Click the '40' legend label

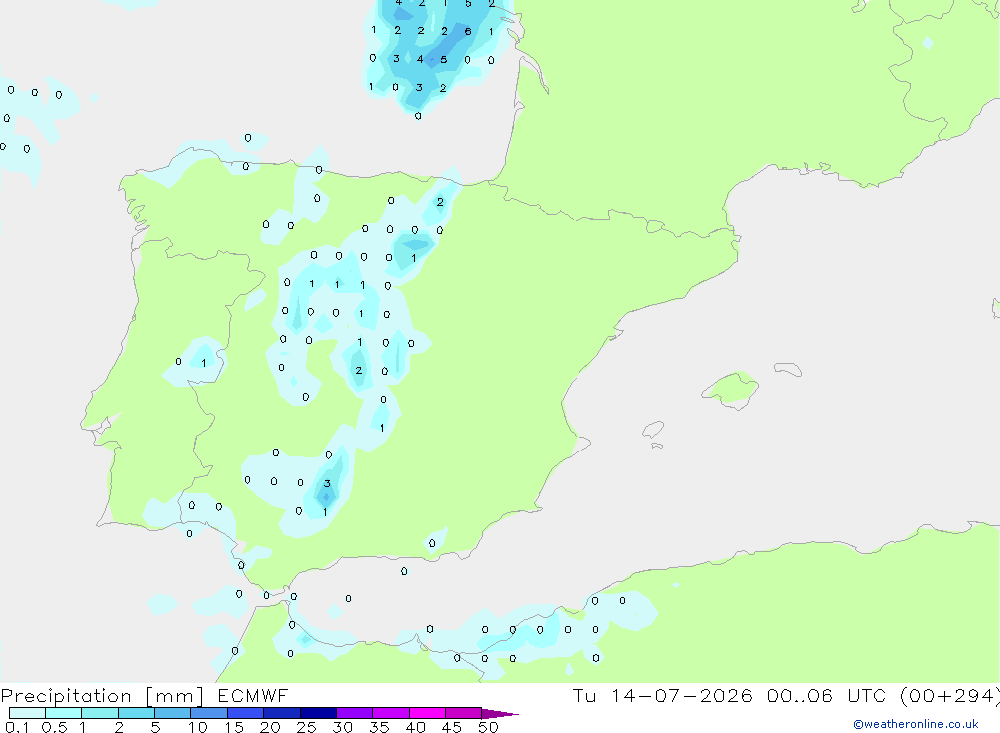pos(415,727)
